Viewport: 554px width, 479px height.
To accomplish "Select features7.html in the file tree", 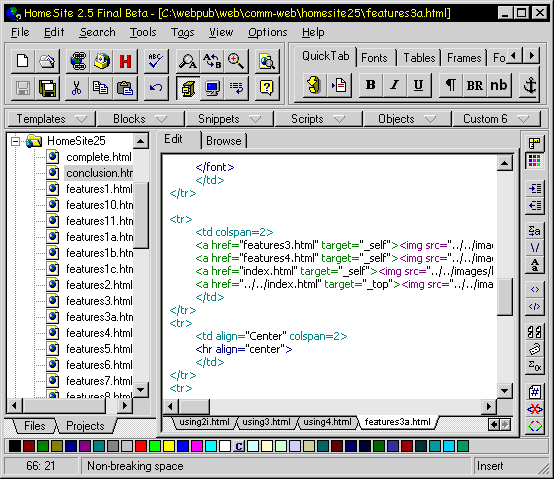I will 99,381.
